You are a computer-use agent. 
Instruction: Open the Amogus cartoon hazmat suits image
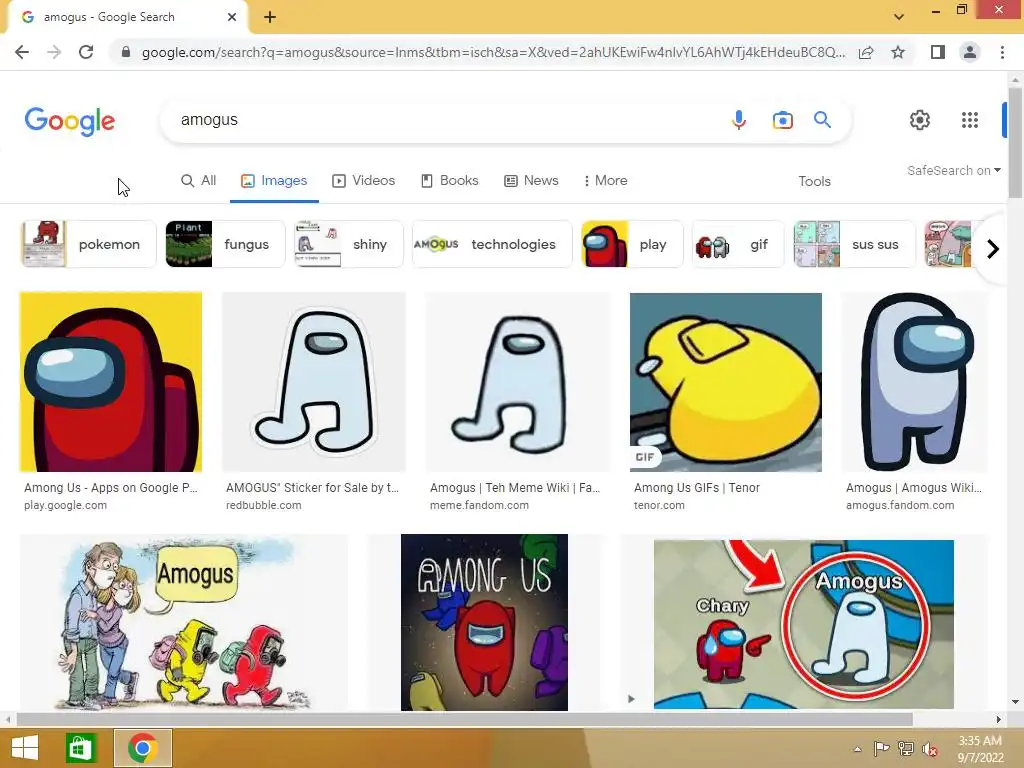184,622
